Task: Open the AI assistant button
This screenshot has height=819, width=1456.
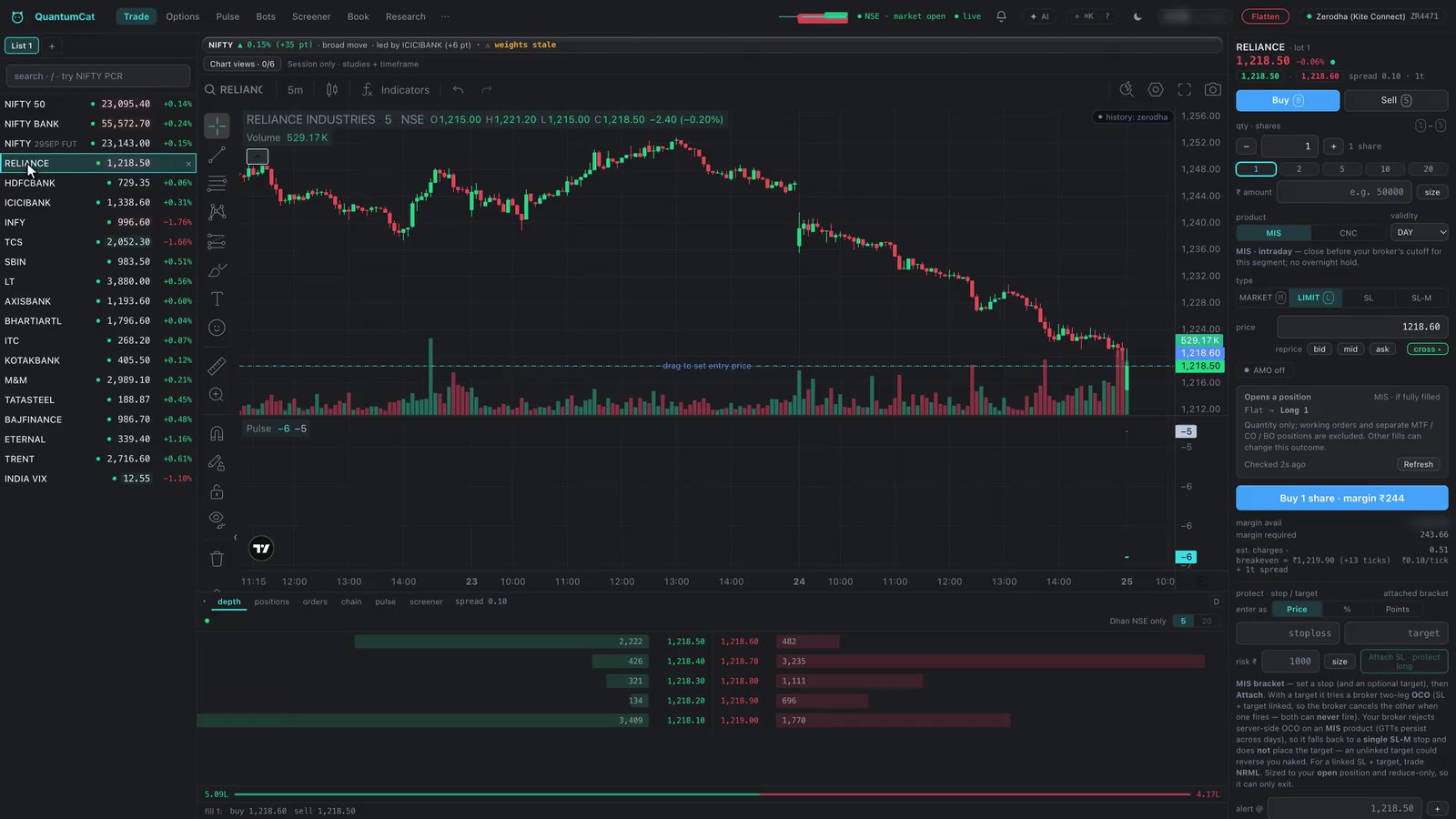Action: coord(1039,16)
